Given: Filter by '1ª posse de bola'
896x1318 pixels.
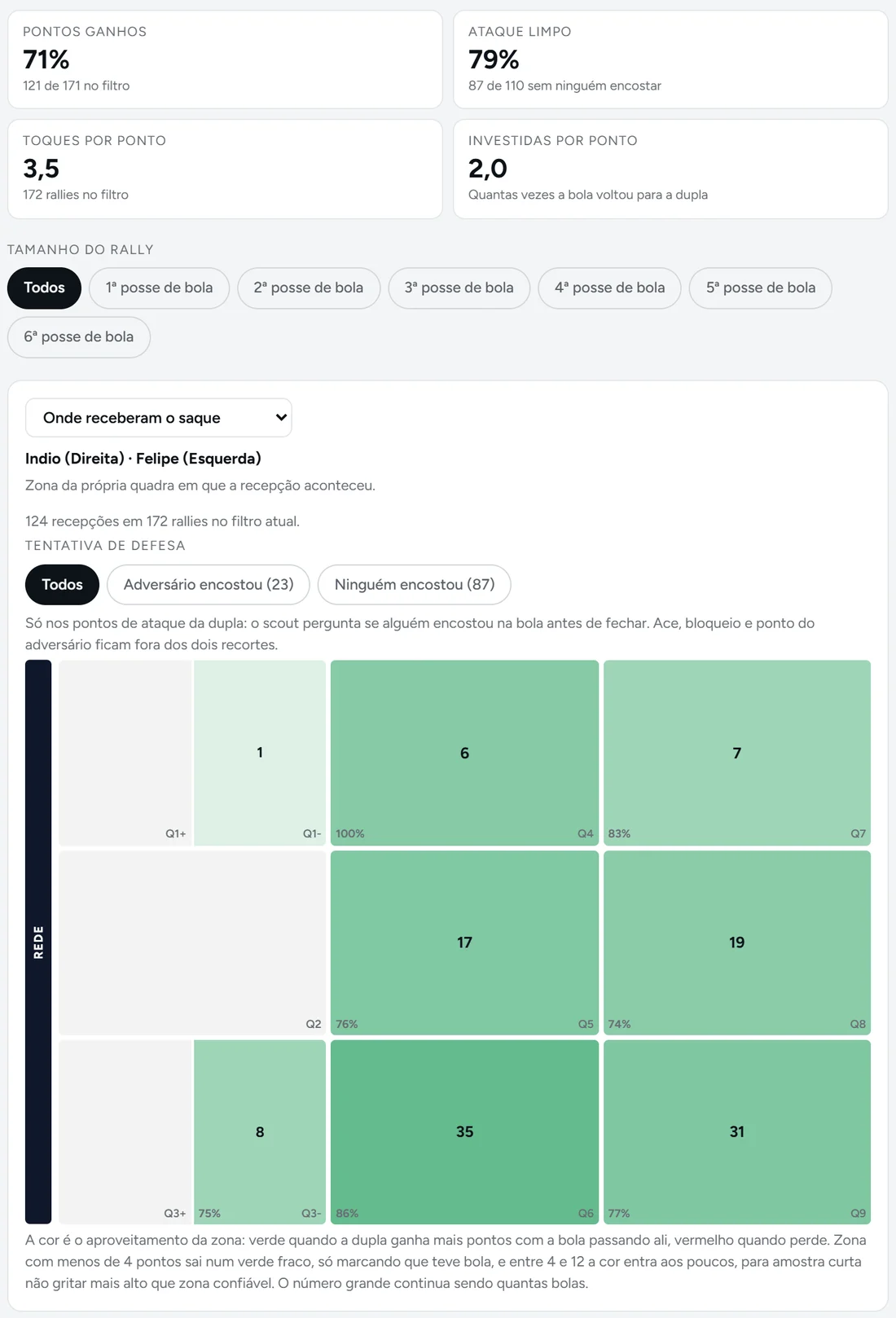Looking at the screenshot, I should [159, 288].
